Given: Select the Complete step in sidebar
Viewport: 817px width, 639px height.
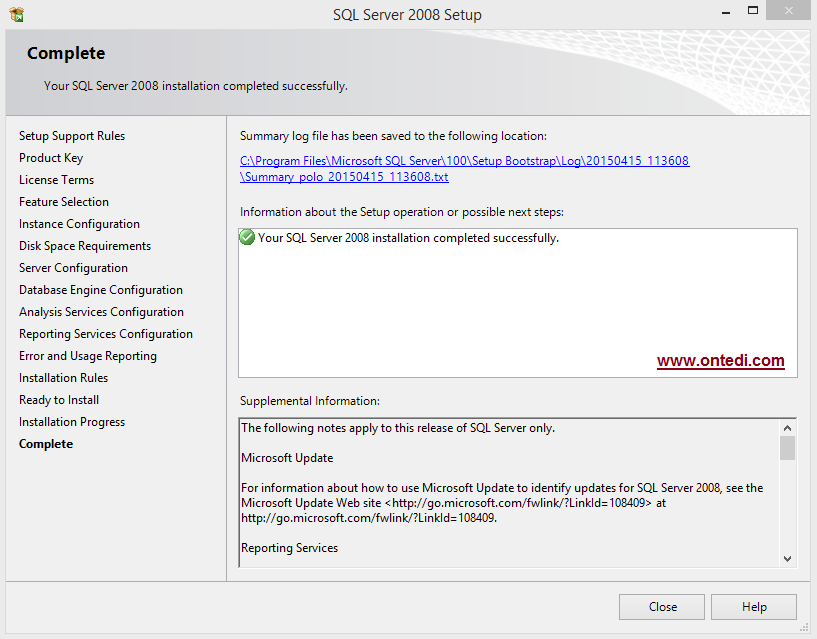Looking at the screenshot, I should pyautogui.click(x=46, y=444).
